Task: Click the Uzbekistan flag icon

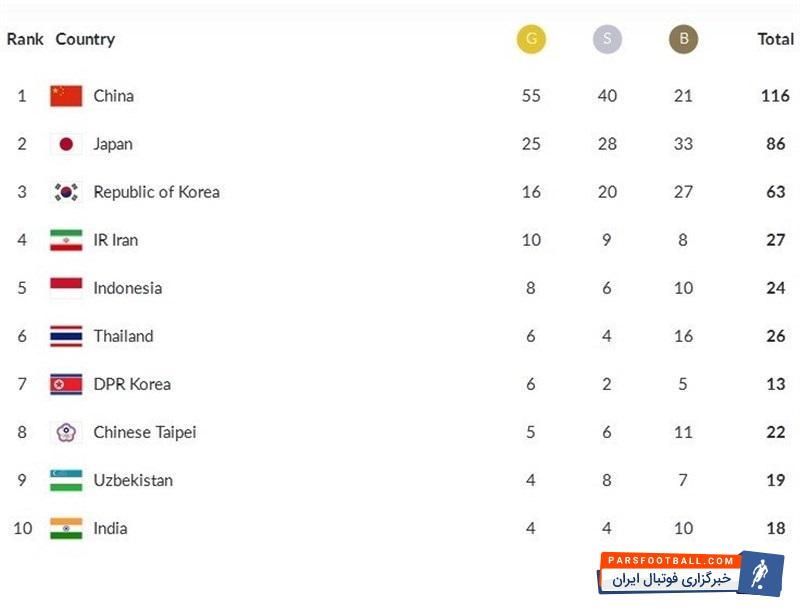Action: [x=66, y=480]
